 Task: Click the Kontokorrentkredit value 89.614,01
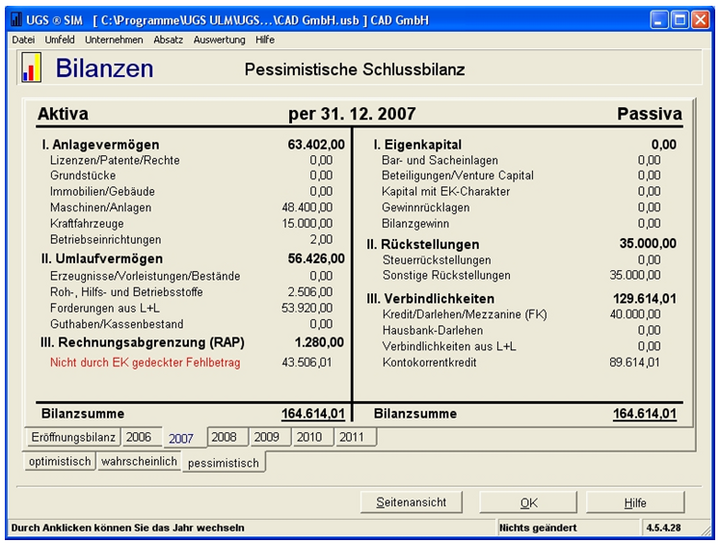(635, 363)
